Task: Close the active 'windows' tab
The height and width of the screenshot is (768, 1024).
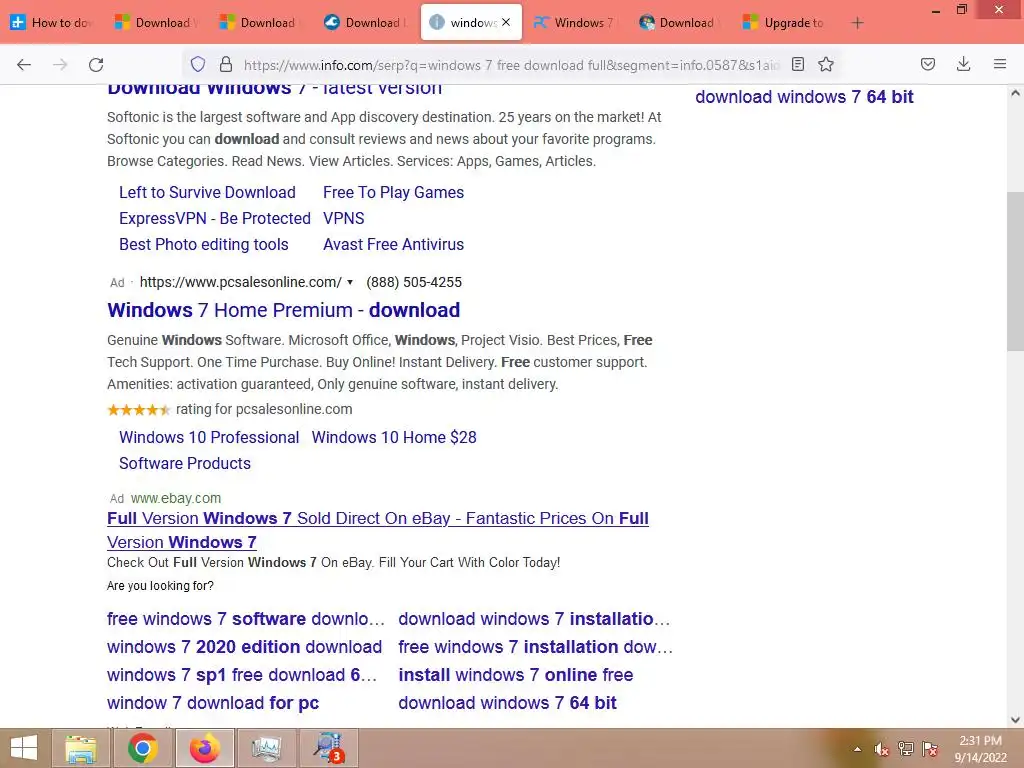Action: [506, 22]
